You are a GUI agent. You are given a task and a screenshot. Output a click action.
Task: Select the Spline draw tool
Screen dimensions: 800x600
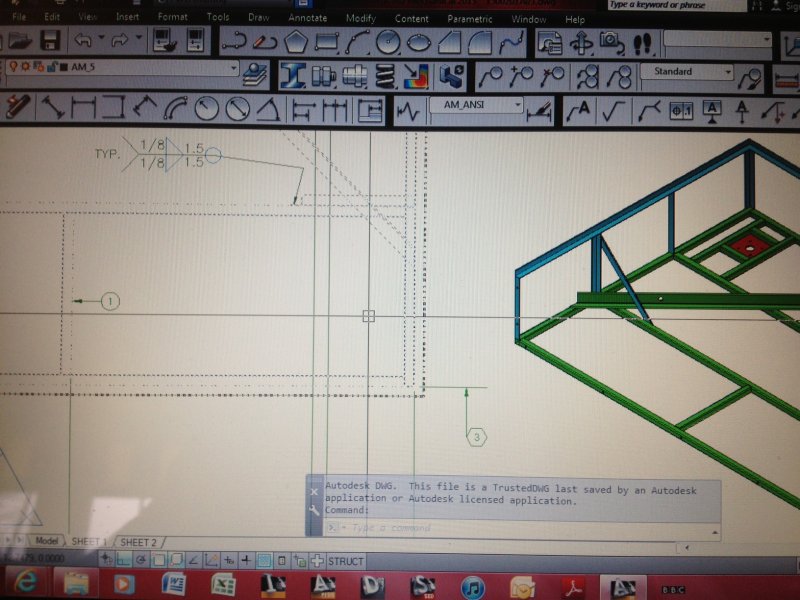click(x=512, y=43)
